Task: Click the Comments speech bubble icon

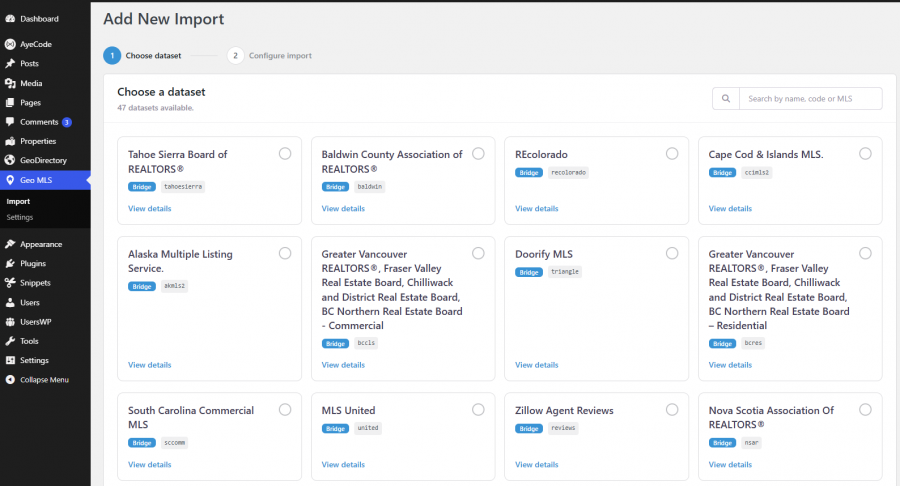Action: coord(10,122)
